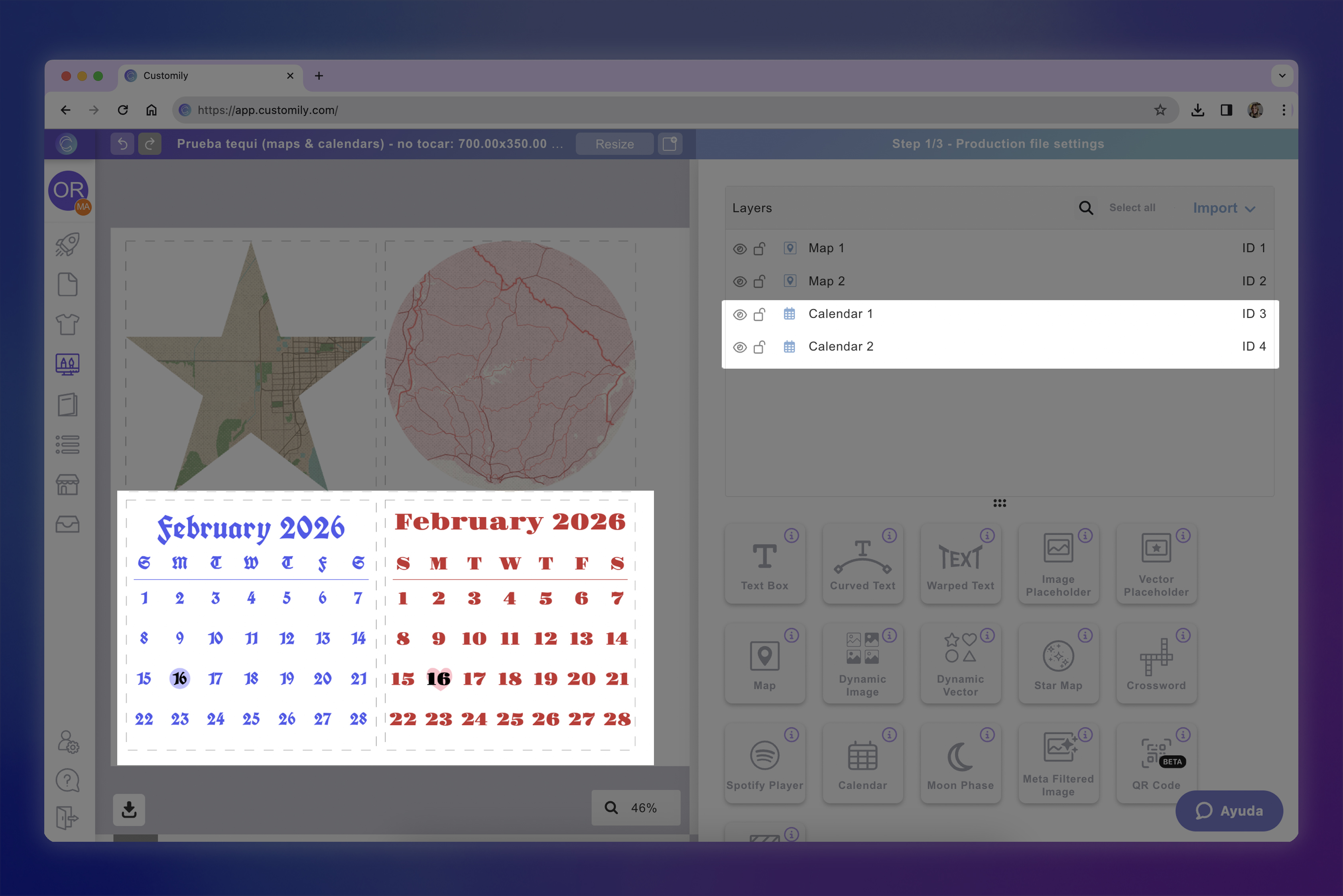Select all layers in the panel
The image size is (1343, 896).
point(1132,207)
